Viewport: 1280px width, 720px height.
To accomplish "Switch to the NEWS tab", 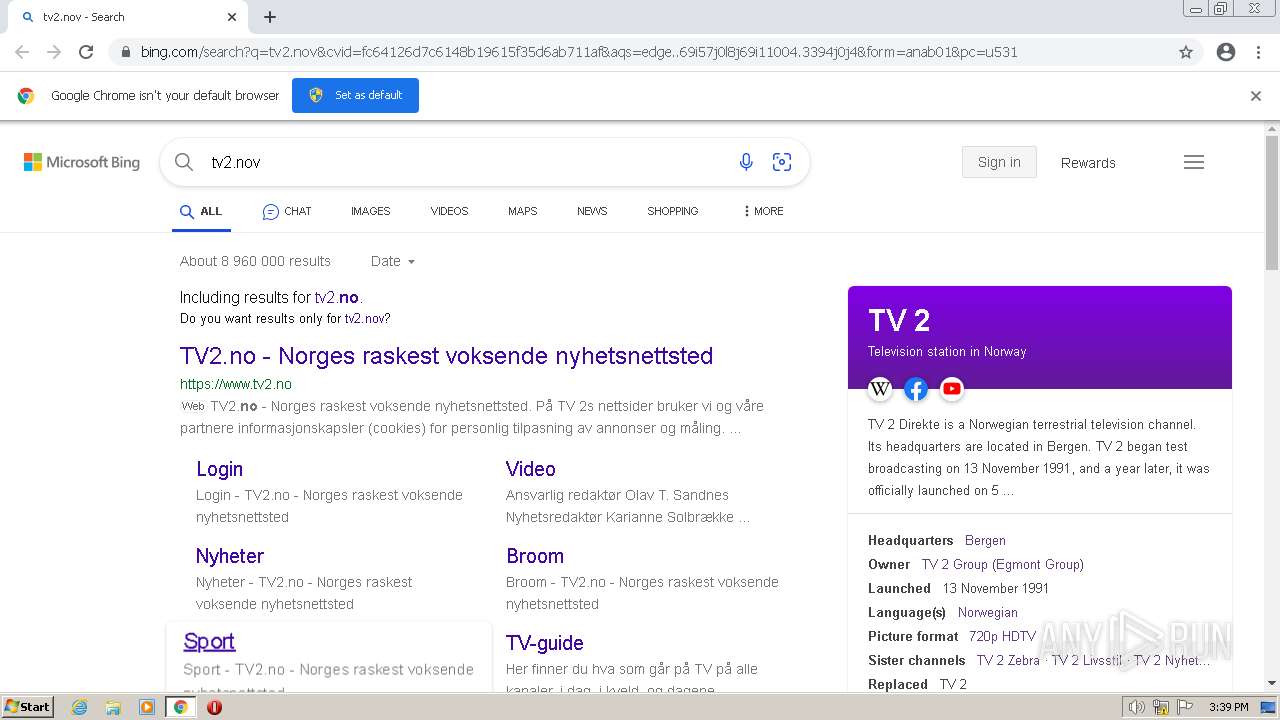I will [x=592, y=211].
